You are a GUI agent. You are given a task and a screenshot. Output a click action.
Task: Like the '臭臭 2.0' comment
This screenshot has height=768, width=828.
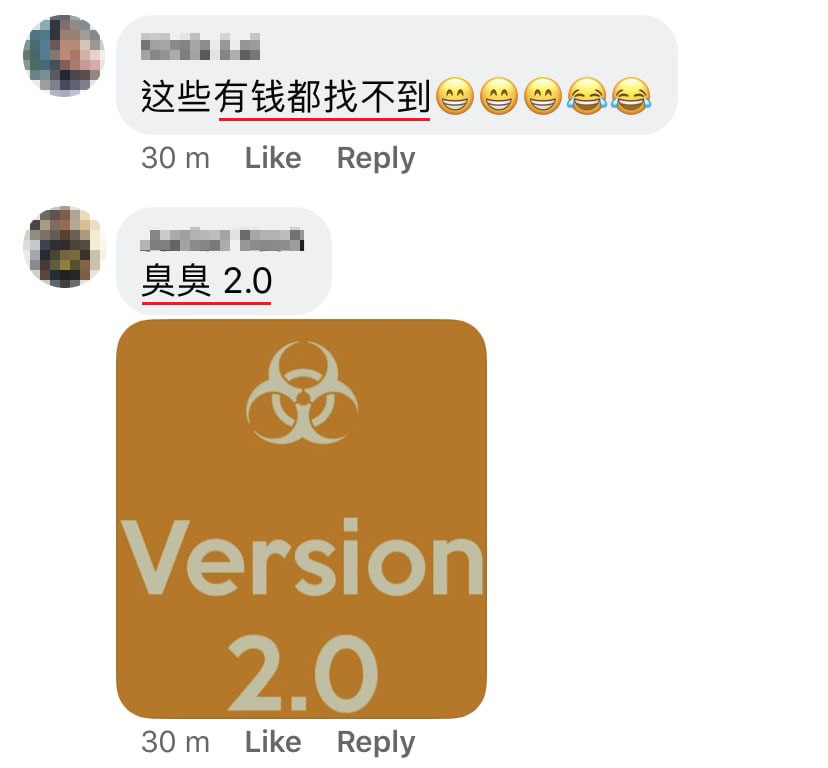click(x=273, y=742)
